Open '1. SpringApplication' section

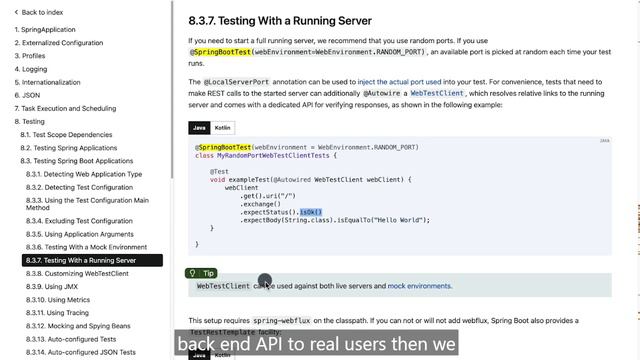pos(45,29)
